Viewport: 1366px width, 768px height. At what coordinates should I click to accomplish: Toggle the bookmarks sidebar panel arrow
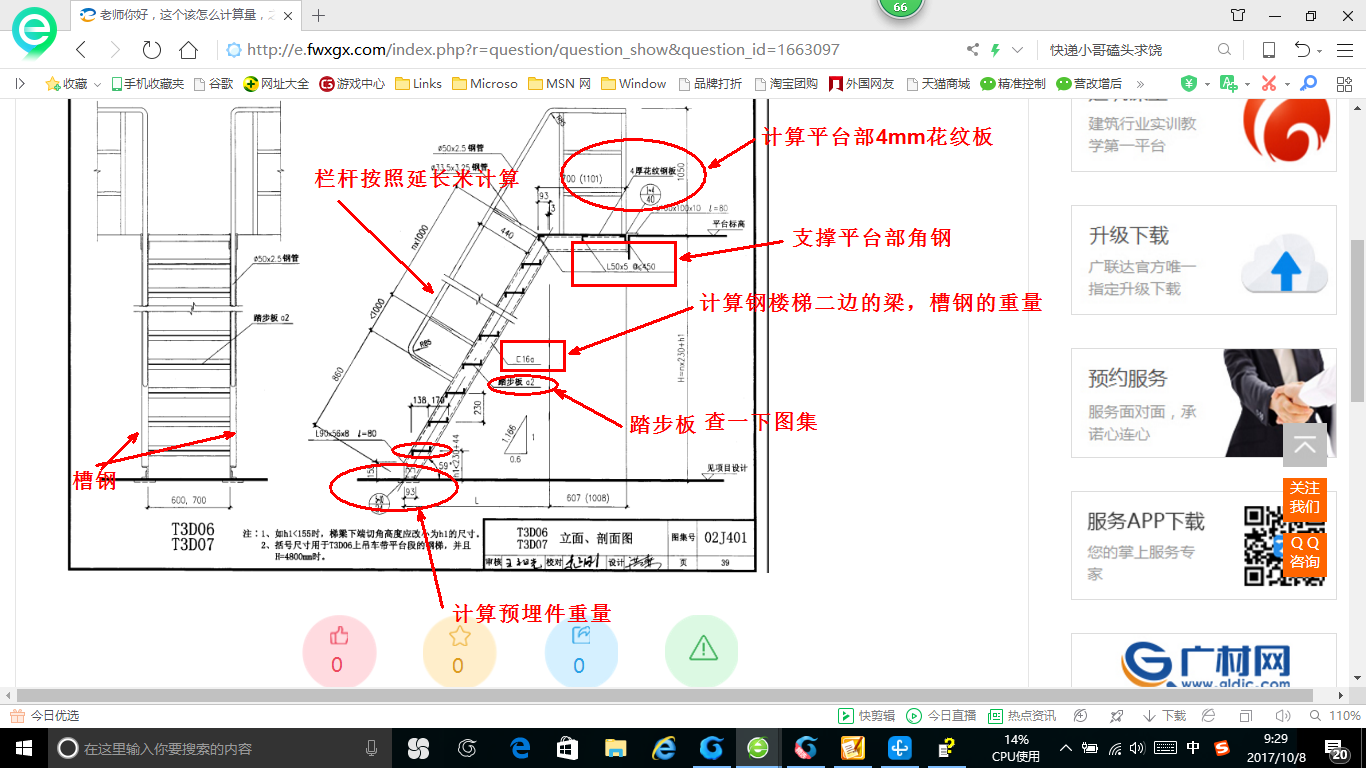point(20,84)
